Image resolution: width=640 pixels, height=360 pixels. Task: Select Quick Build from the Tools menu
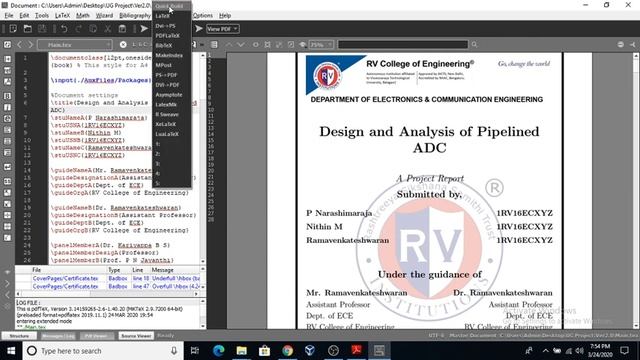(171, 6)
